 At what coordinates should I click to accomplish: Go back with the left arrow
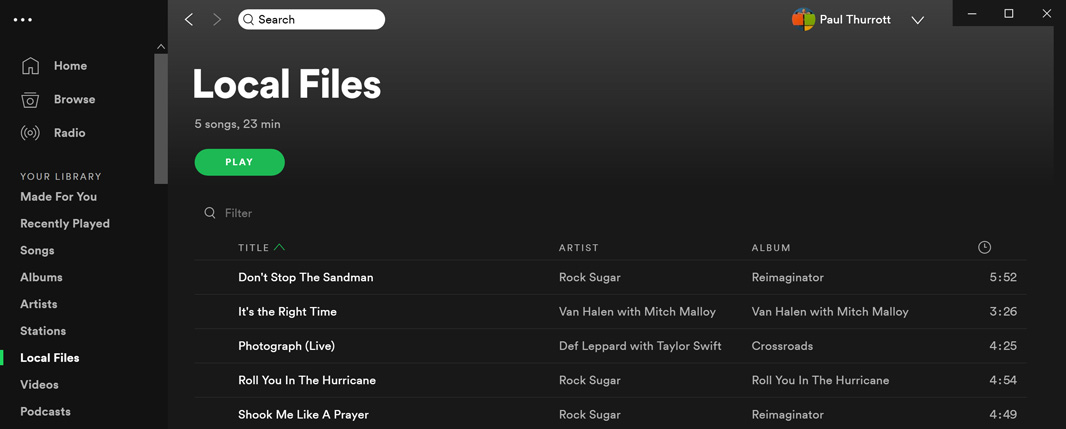[x=189, y=20]
